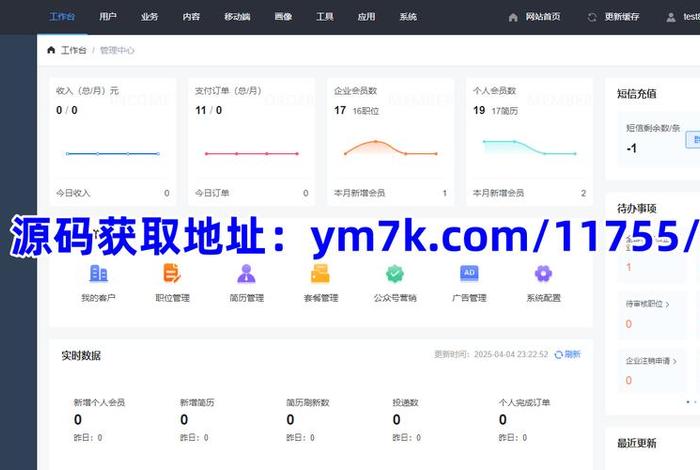
Task: Open 简历管理 shortcut icon
Action: [x=246, y=273]
